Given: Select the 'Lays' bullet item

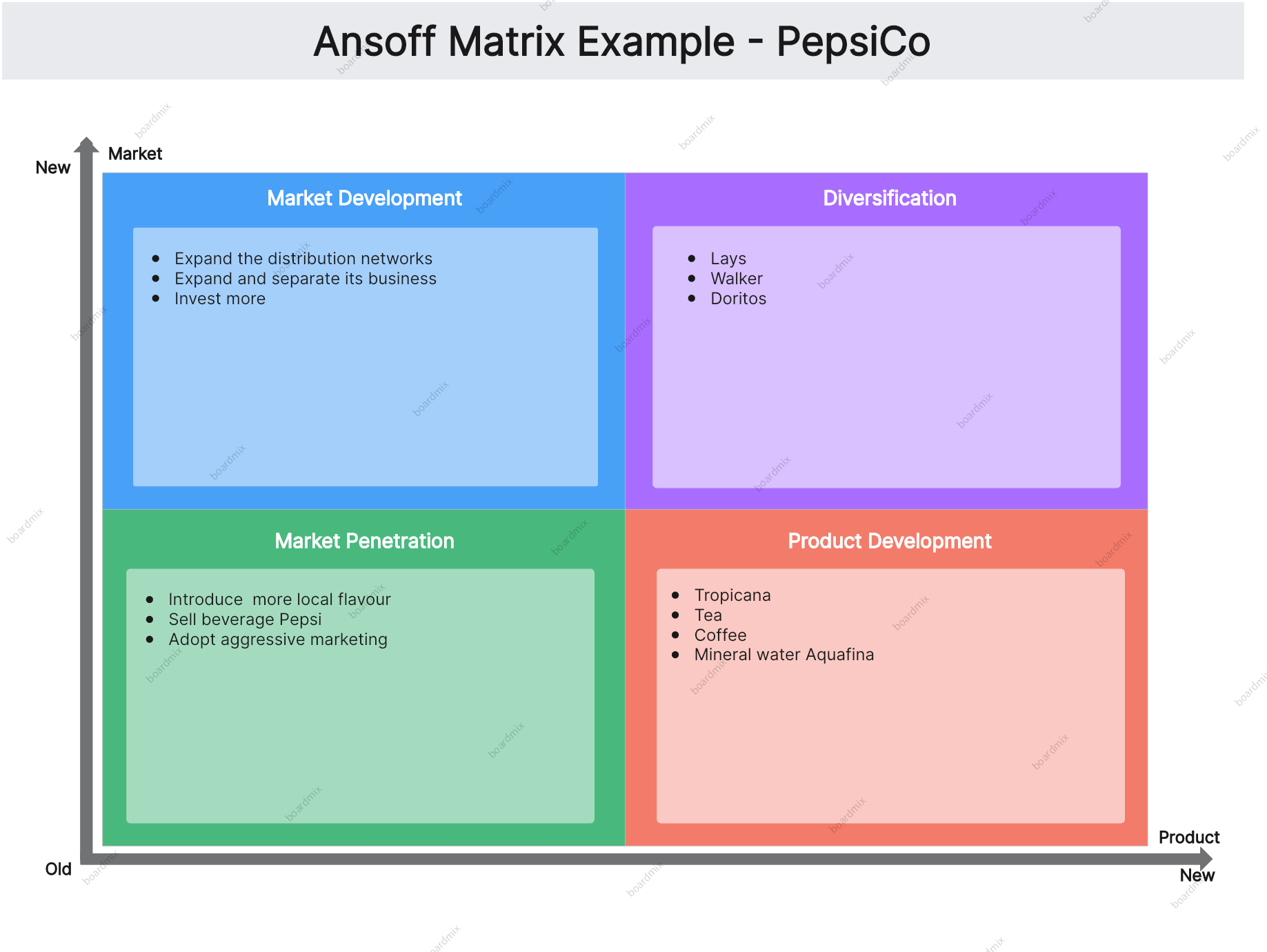Looking at the screenshot, I should pos(728,259).
